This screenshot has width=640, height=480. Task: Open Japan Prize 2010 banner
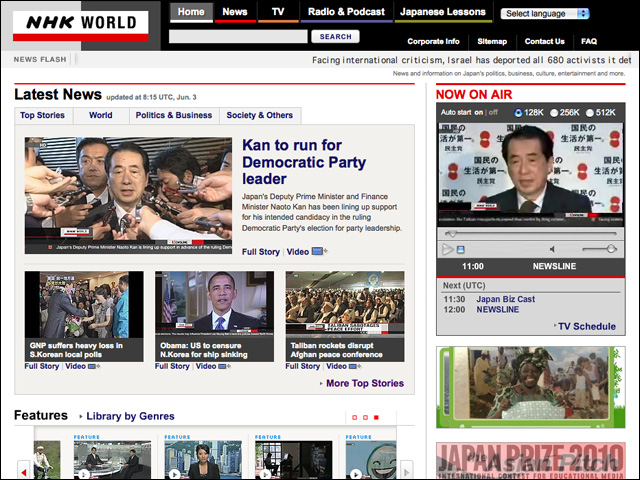tap(531, 461)
